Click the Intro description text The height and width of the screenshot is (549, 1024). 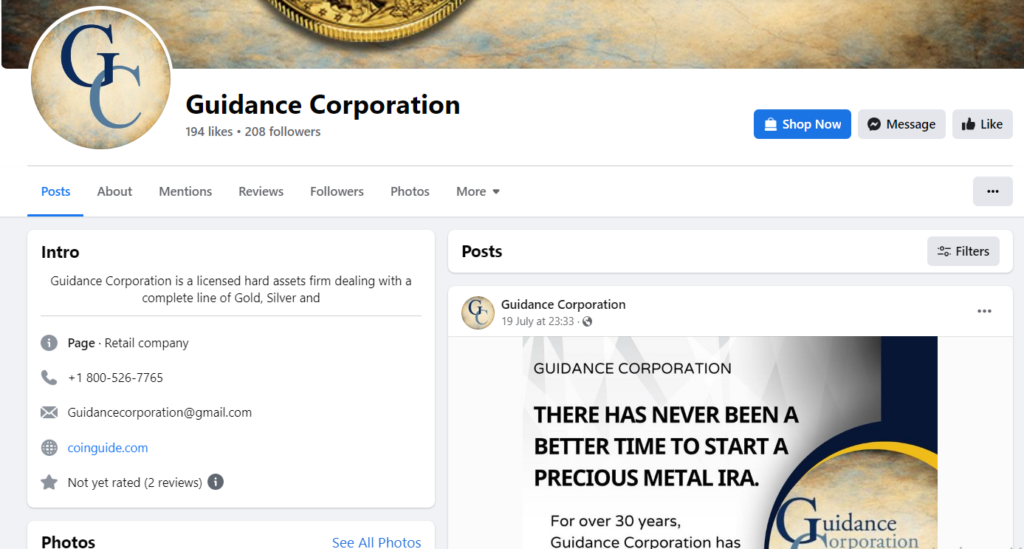pos(231,289)
